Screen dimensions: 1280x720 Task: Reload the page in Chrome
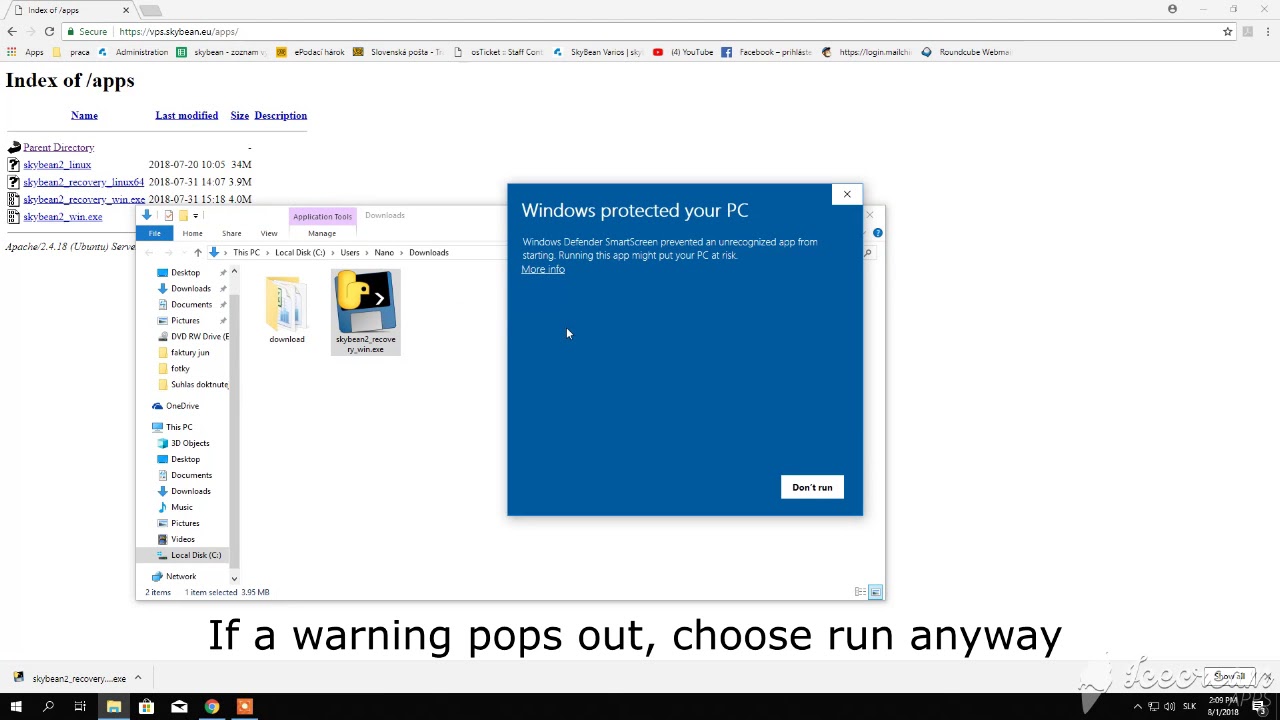point(49,32)
